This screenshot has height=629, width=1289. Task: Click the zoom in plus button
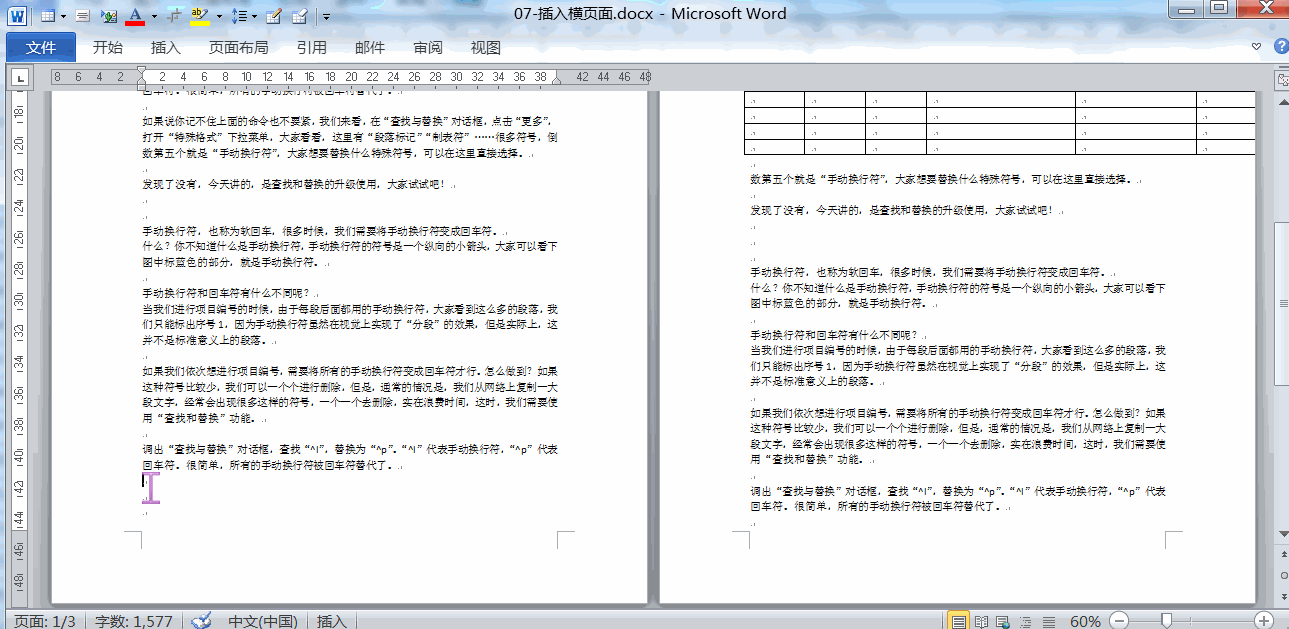[x=1264, y=621]
